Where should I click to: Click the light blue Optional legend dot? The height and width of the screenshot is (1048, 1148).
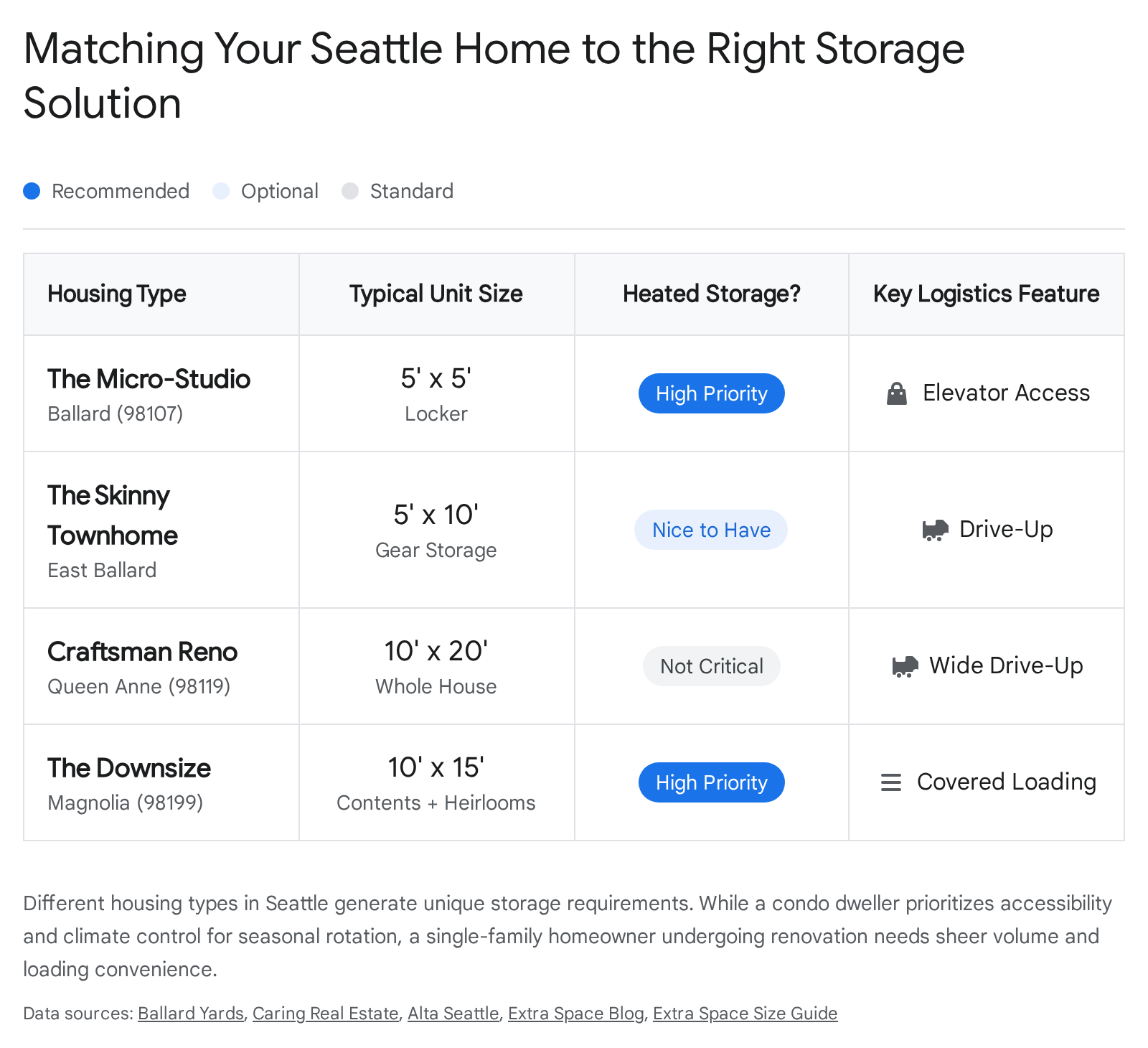(221, 191)
